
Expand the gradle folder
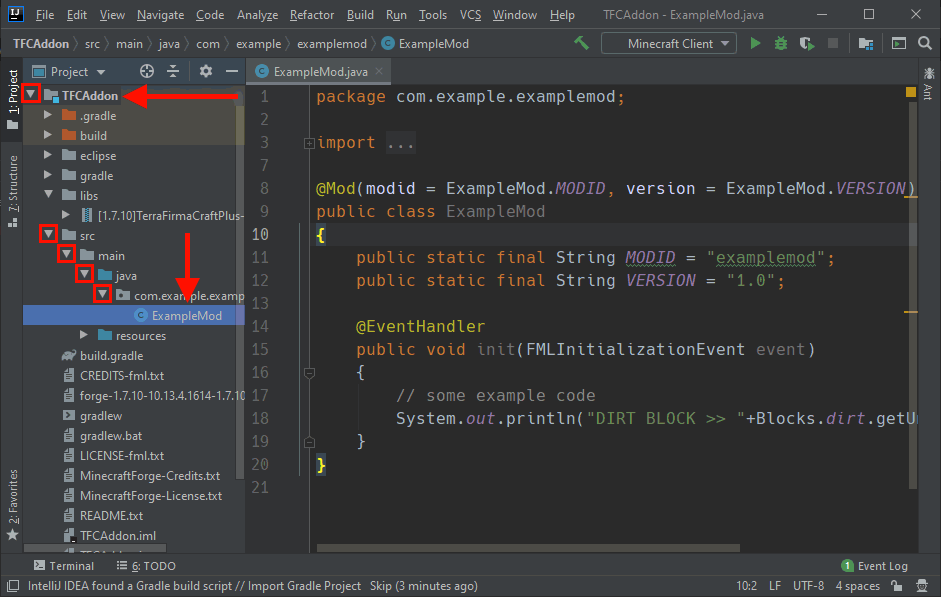point(48,175)
